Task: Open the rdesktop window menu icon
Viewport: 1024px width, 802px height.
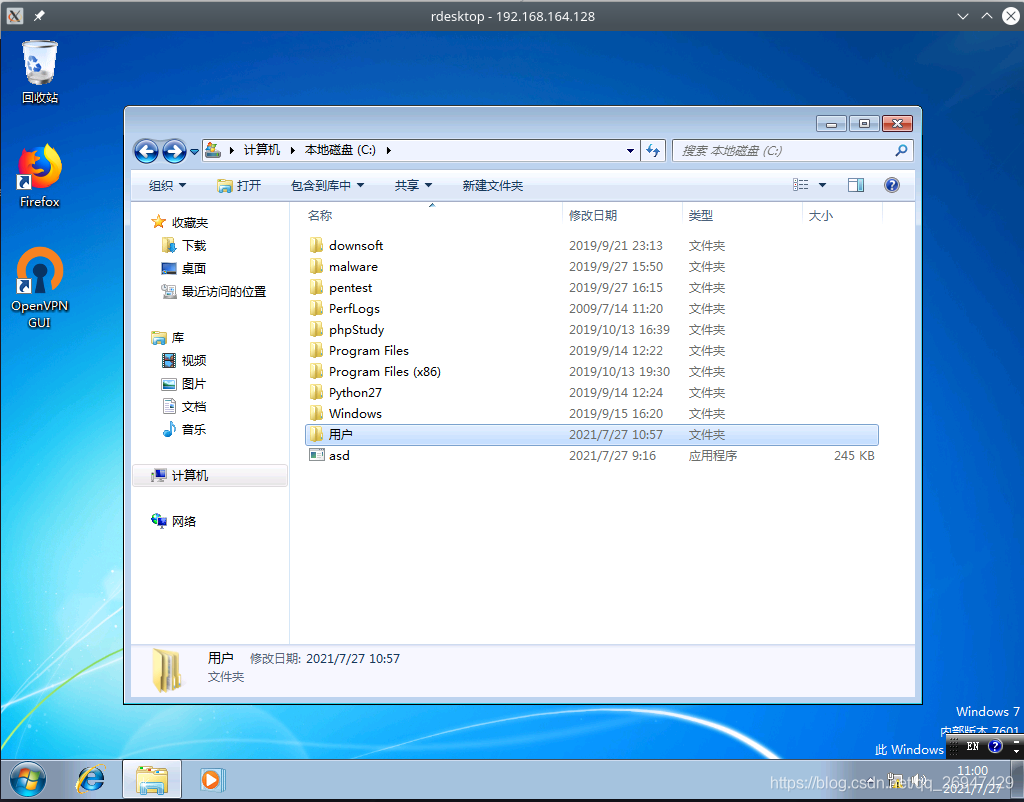Action: [14, 16]
